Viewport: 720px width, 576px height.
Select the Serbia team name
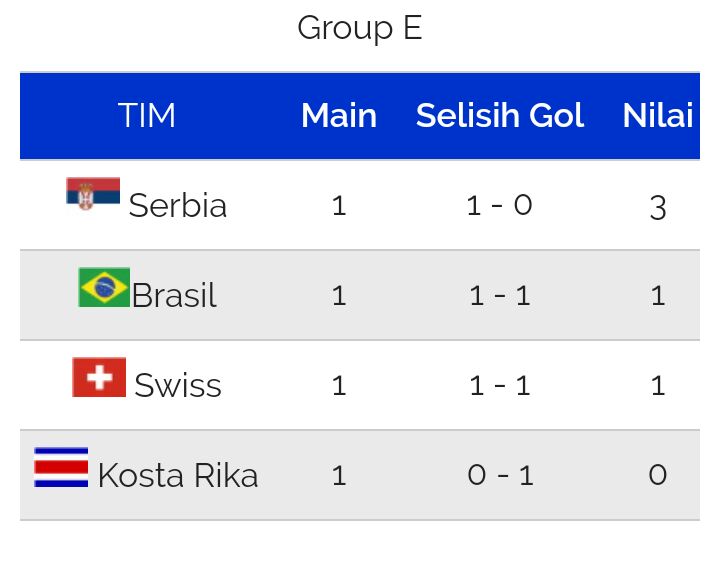178,205
